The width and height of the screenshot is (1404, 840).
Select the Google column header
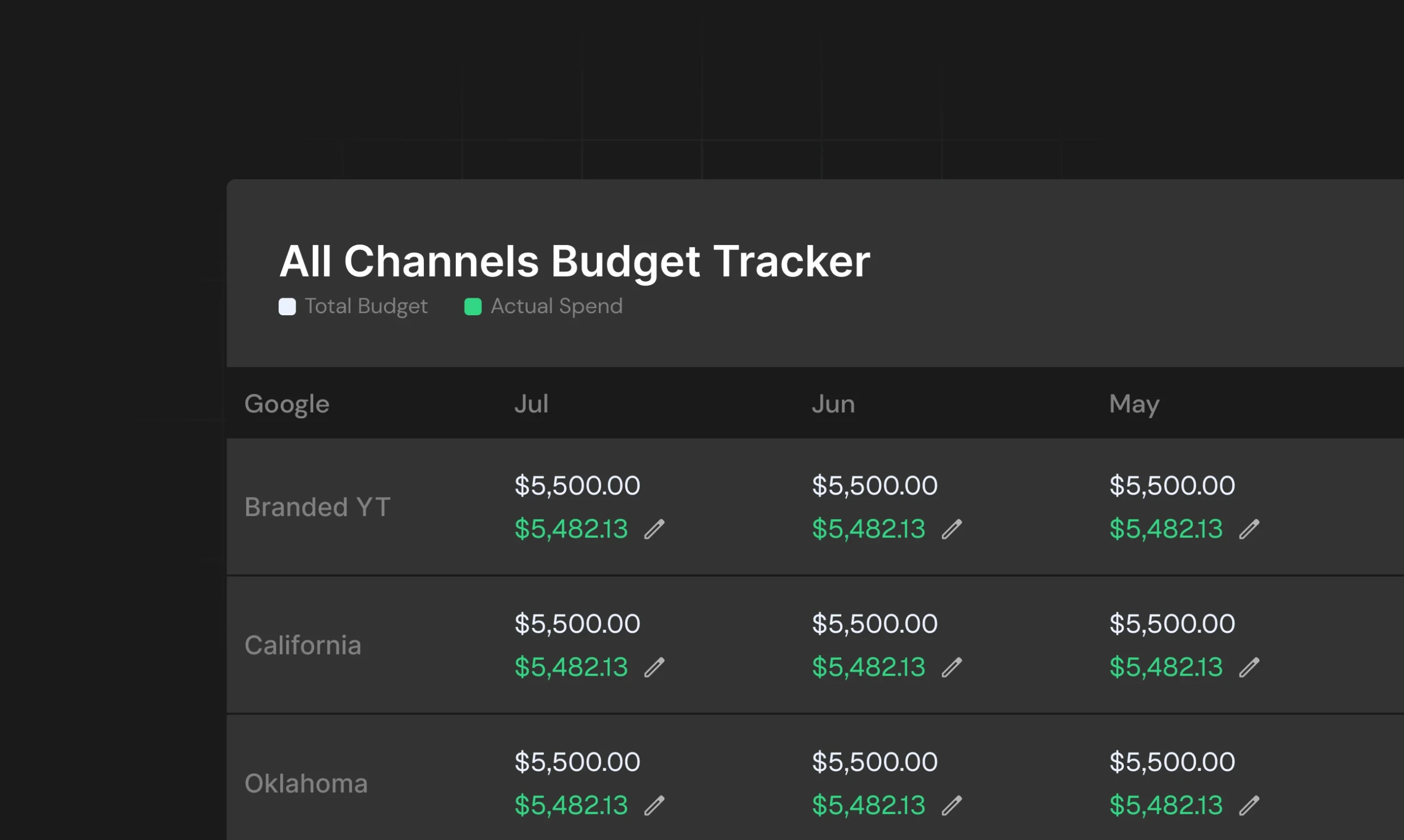pos(286,404)
